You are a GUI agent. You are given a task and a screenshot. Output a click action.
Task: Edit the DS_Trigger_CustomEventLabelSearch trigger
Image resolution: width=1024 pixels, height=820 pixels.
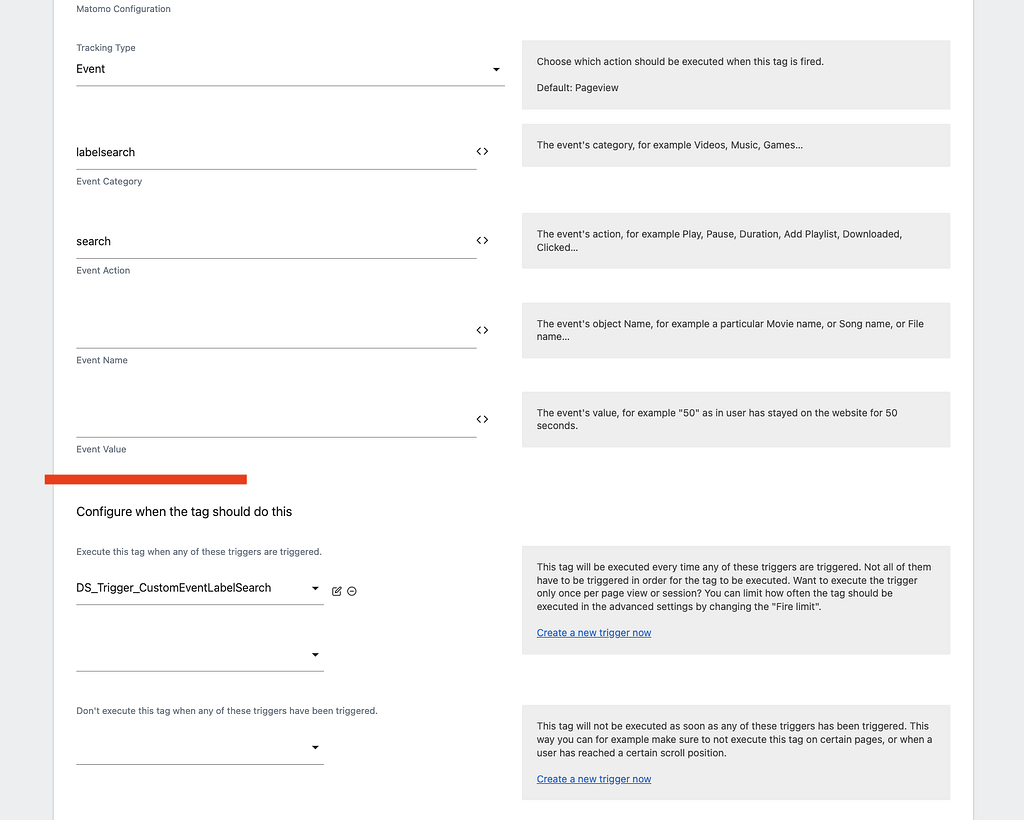337,591
